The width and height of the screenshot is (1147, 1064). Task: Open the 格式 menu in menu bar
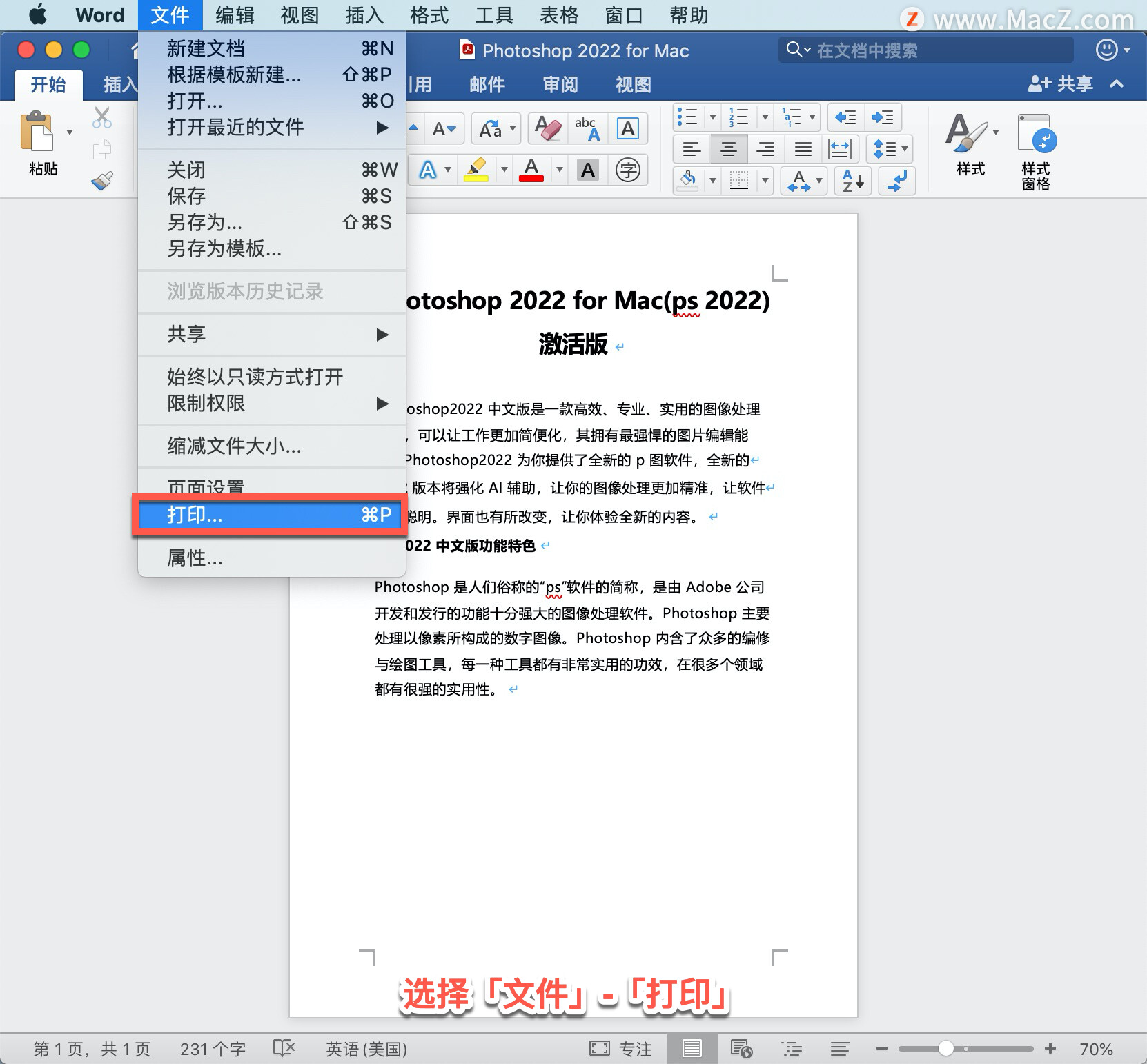coord(429,15)
